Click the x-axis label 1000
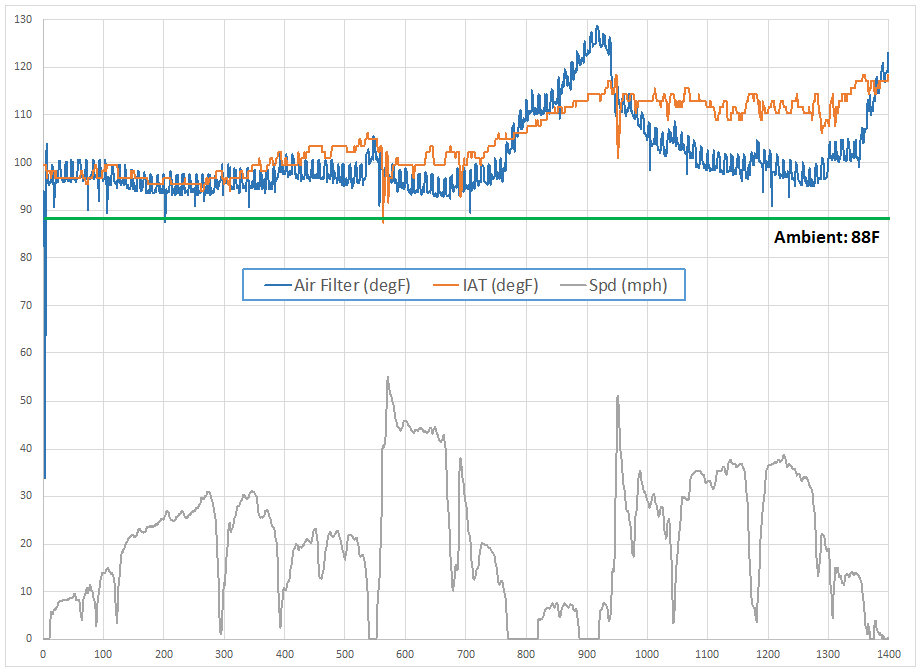 (646, 653)
